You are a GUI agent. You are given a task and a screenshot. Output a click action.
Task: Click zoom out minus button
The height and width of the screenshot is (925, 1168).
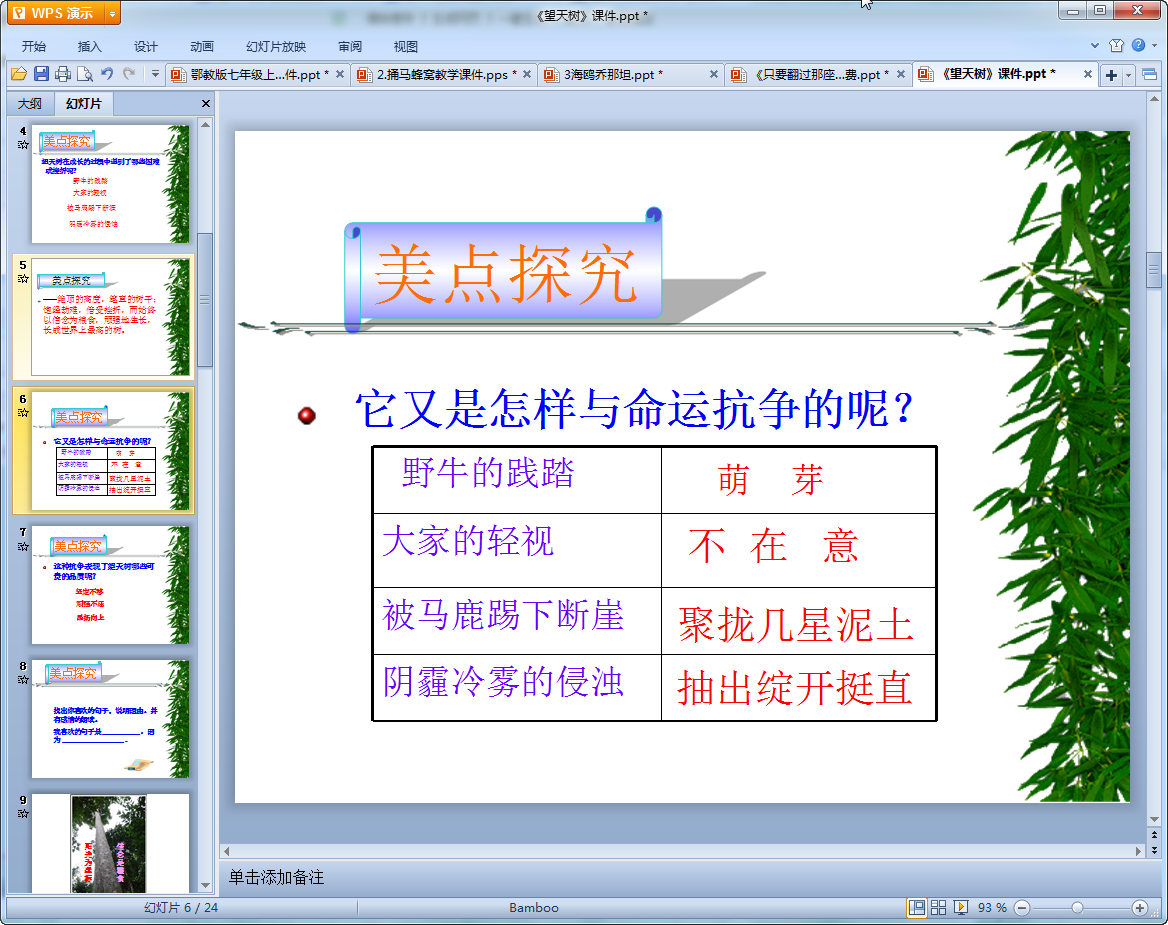point(1022,908)
